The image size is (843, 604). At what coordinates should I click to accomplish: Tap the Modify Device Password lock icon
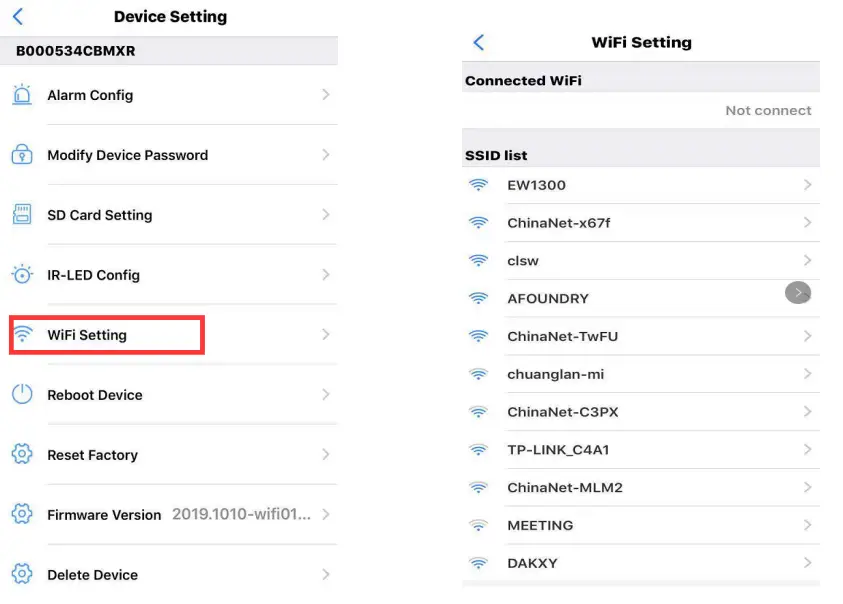coord(22,155)
